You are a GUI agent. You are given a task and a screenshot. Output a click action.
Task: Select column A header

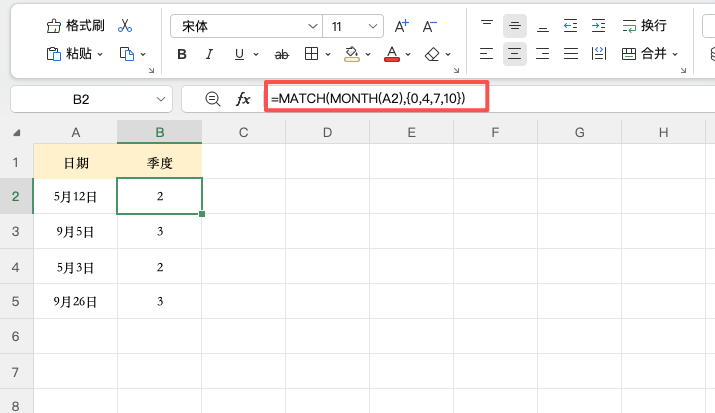tap(76, 132)
